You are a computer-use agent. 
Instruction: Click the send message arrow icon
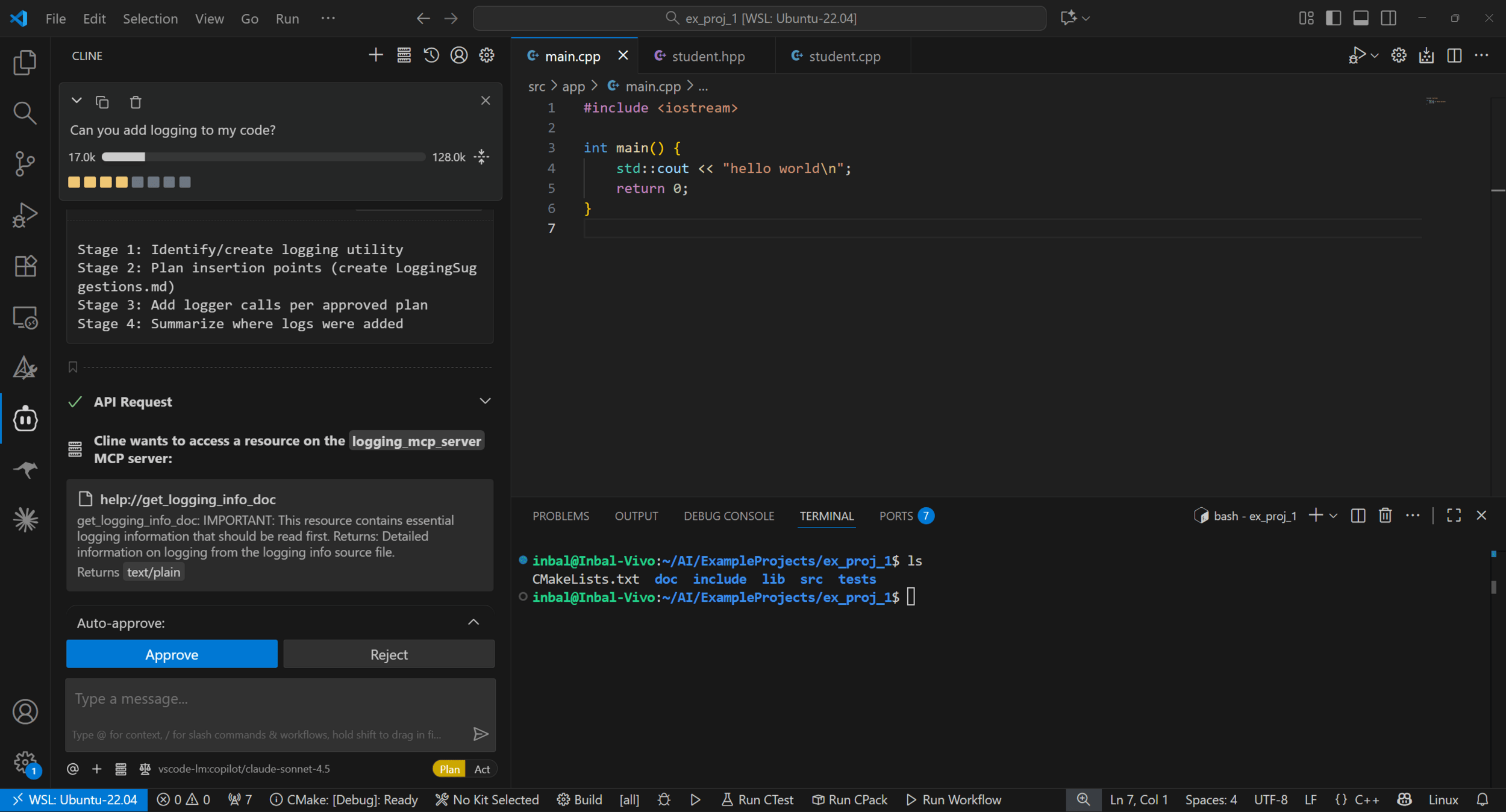tap(480, 734)
